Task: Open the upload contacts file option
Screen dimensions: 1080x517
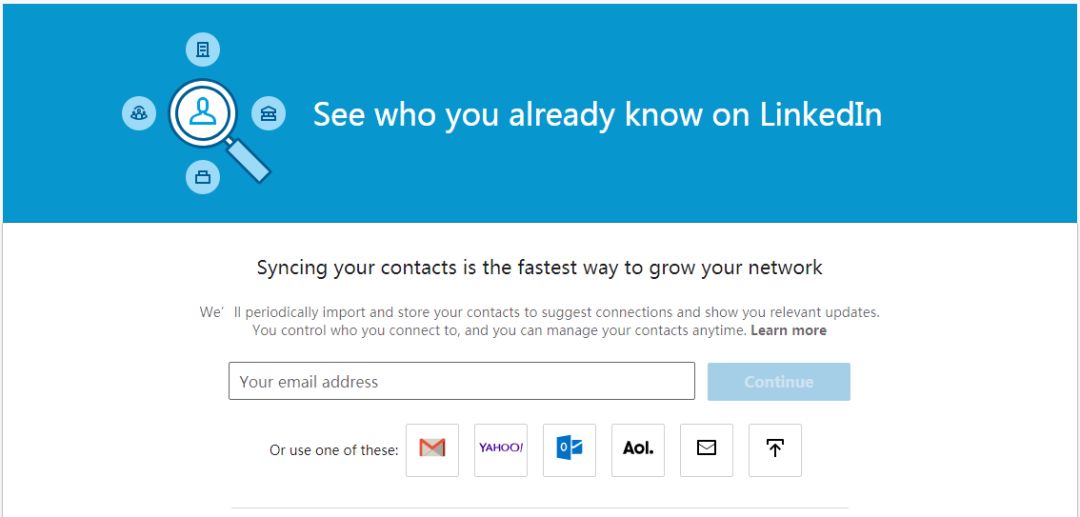Action: tap(775, 450)
